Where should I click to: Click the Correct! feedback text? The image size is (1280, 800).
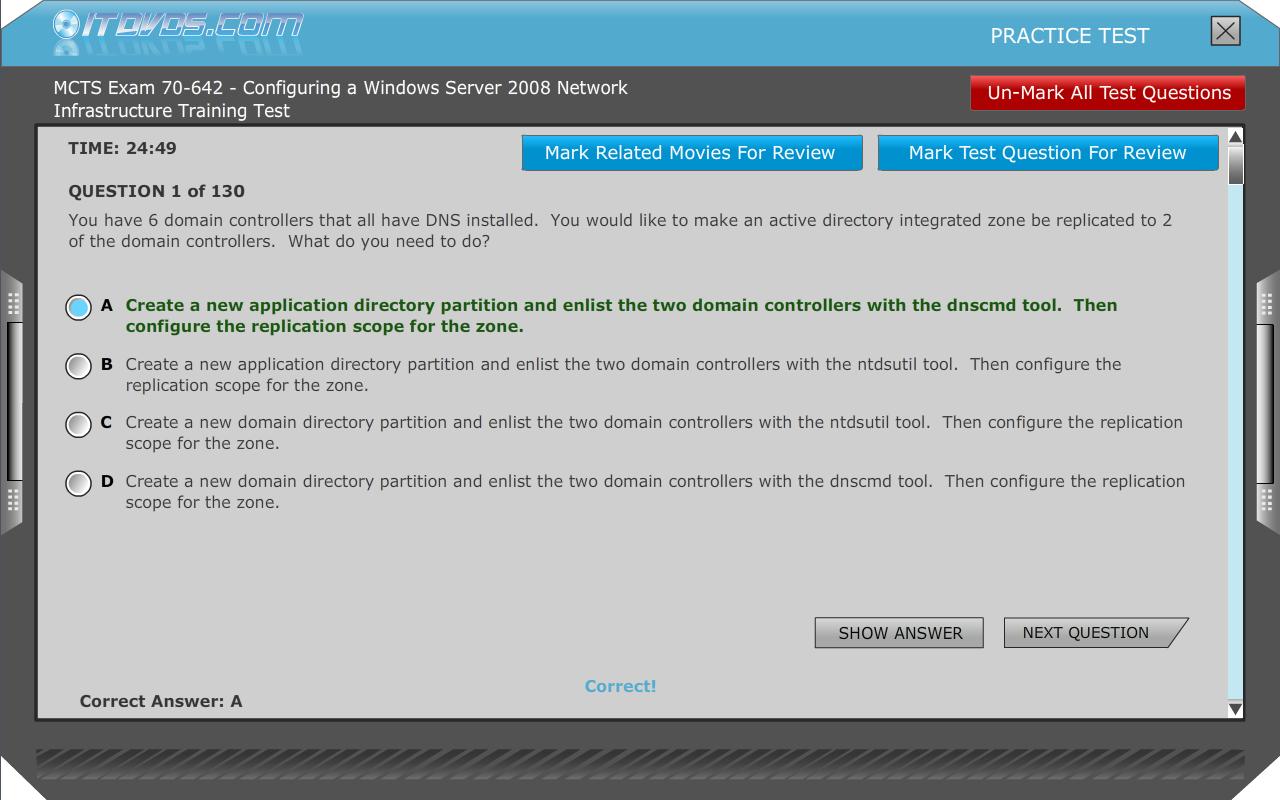click(621, 686)
